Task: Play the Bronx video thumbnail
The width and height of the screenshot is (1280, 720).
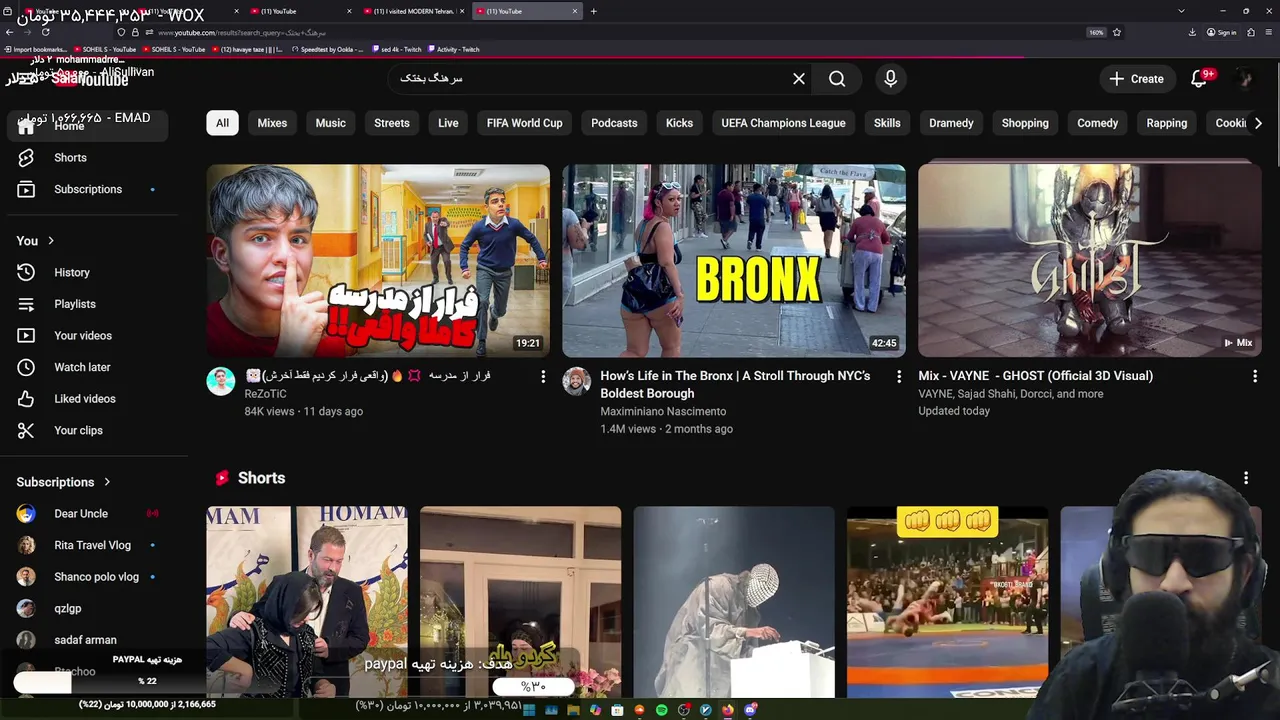Action: point(734,260)
